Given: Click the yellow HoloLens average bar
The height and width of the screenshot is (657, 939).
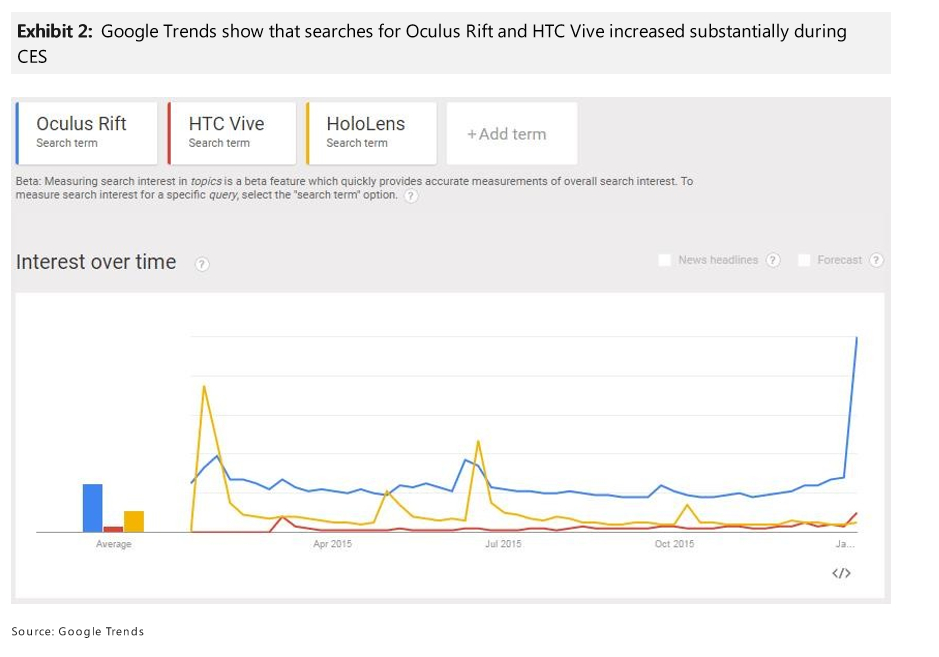Looking at the screenshot, I should 134,521.
